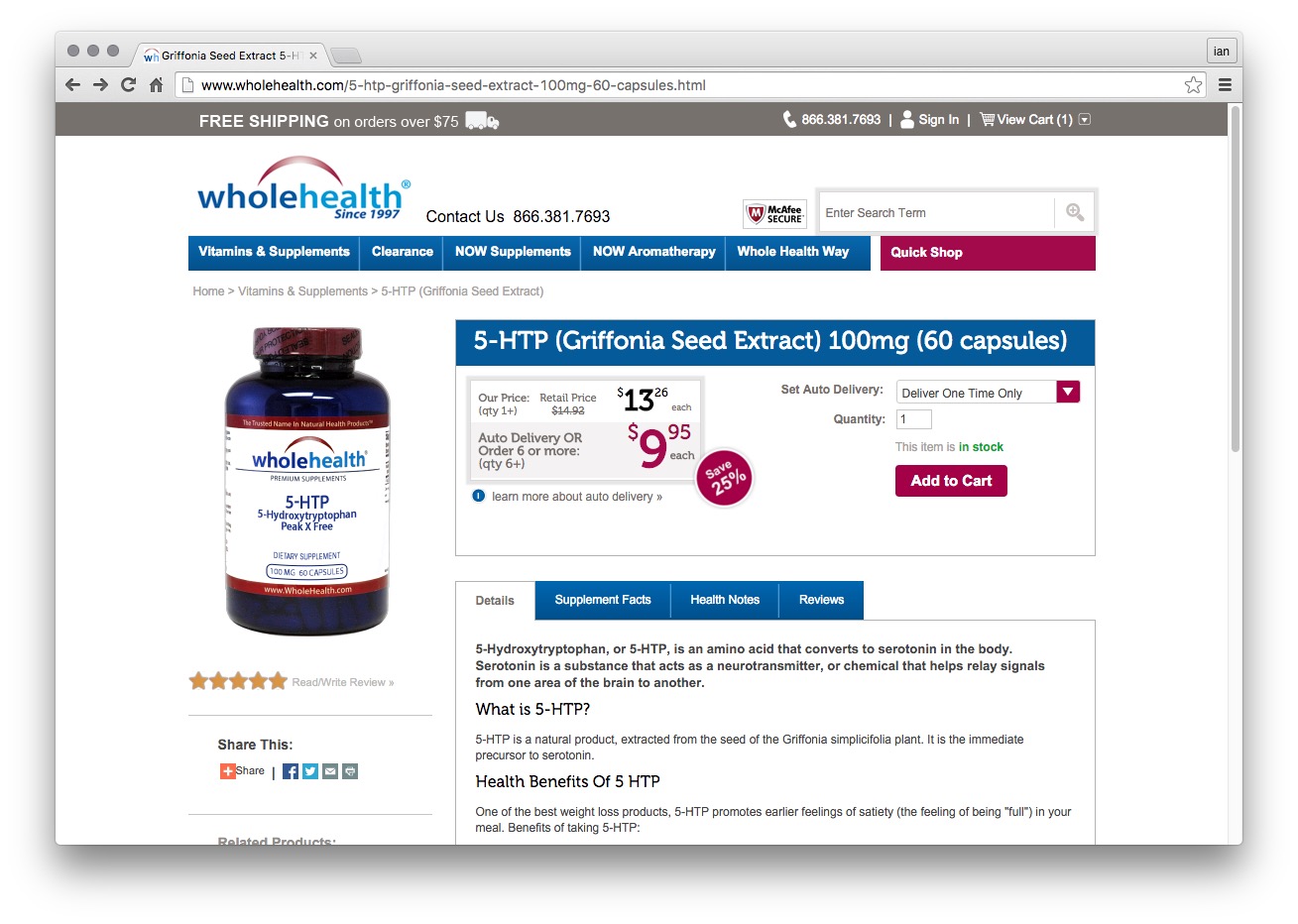Open learn more about auto delivery link
This screenshot has height=924, width=1298.
(x=577, y=497)
